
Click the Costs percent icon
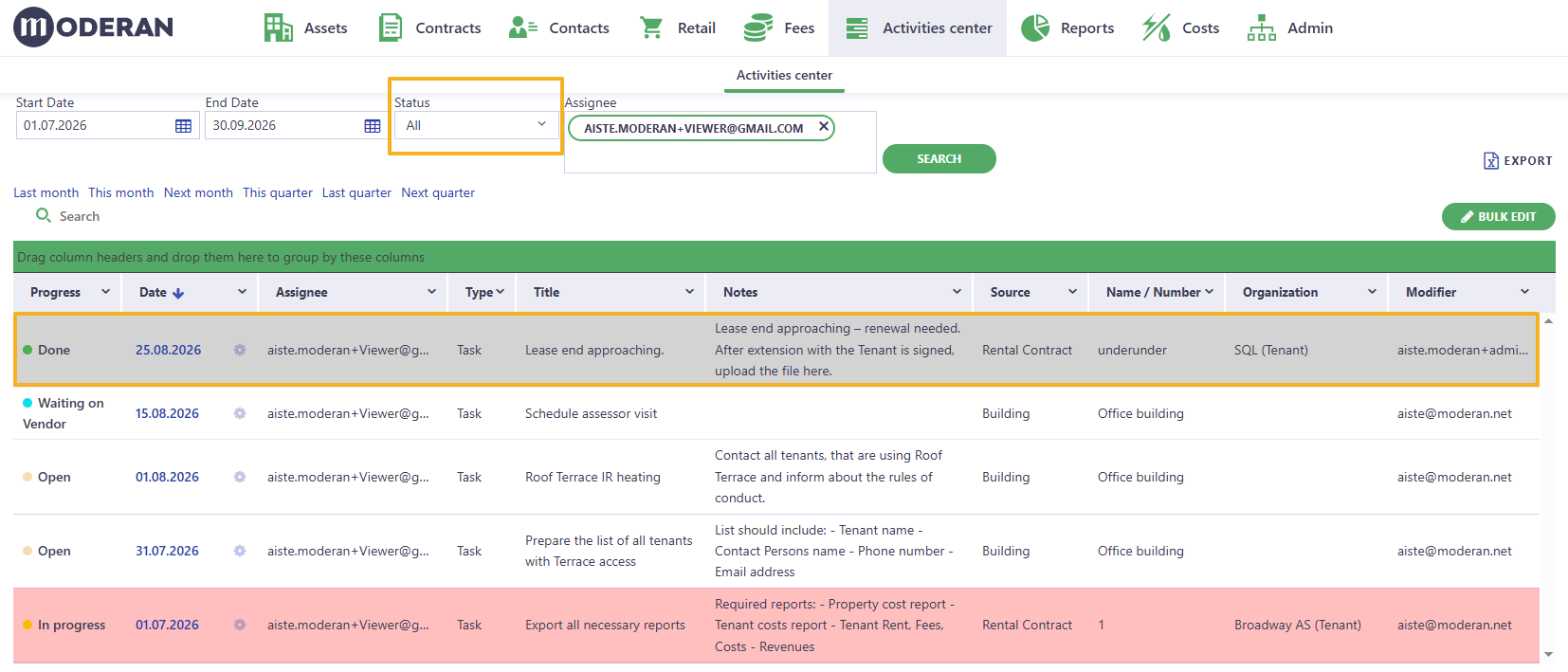pos(1156,28)
